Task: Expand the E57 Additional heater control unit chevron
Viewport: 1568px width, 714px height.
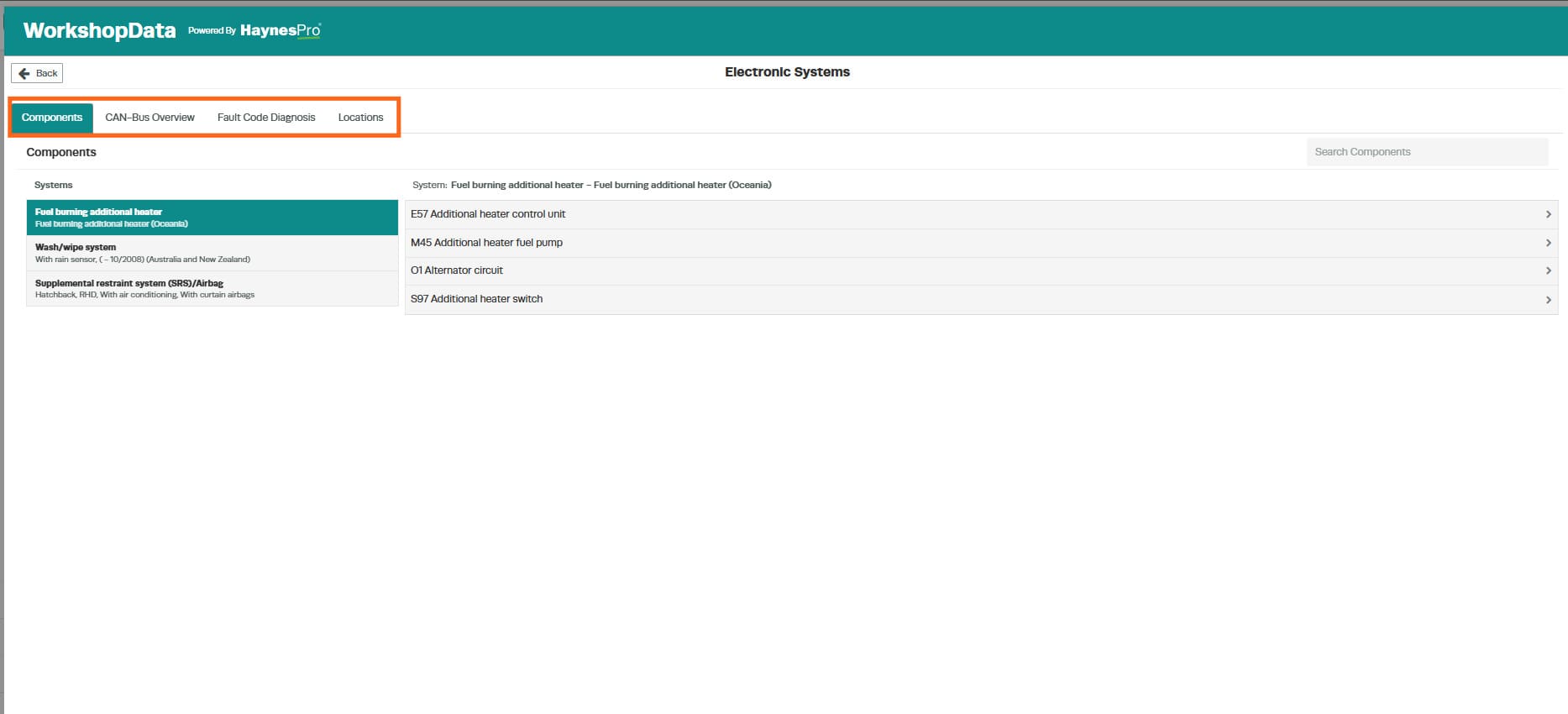Action: (x=1548, y=214)
